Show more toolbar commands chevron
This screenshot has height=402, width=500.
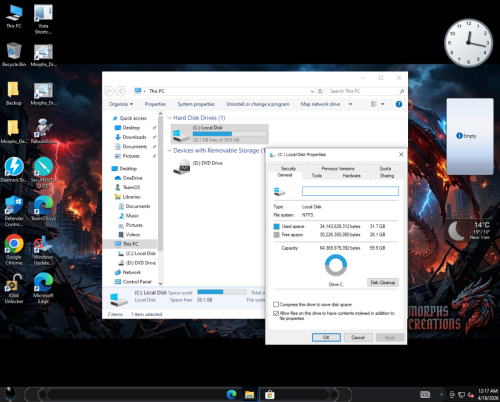point(350,104)
